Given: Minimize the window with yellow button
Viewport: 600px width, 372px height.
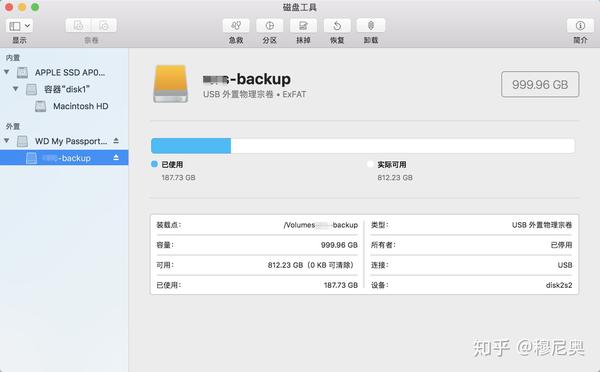Looking at the screenshot, I should click(22, 7).
